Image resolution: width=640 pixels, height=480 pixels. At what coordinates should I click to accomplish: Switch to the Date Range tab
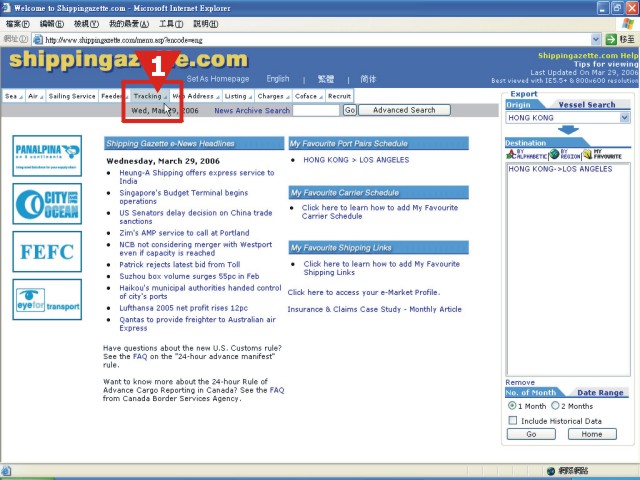click(x=600, y=393)
